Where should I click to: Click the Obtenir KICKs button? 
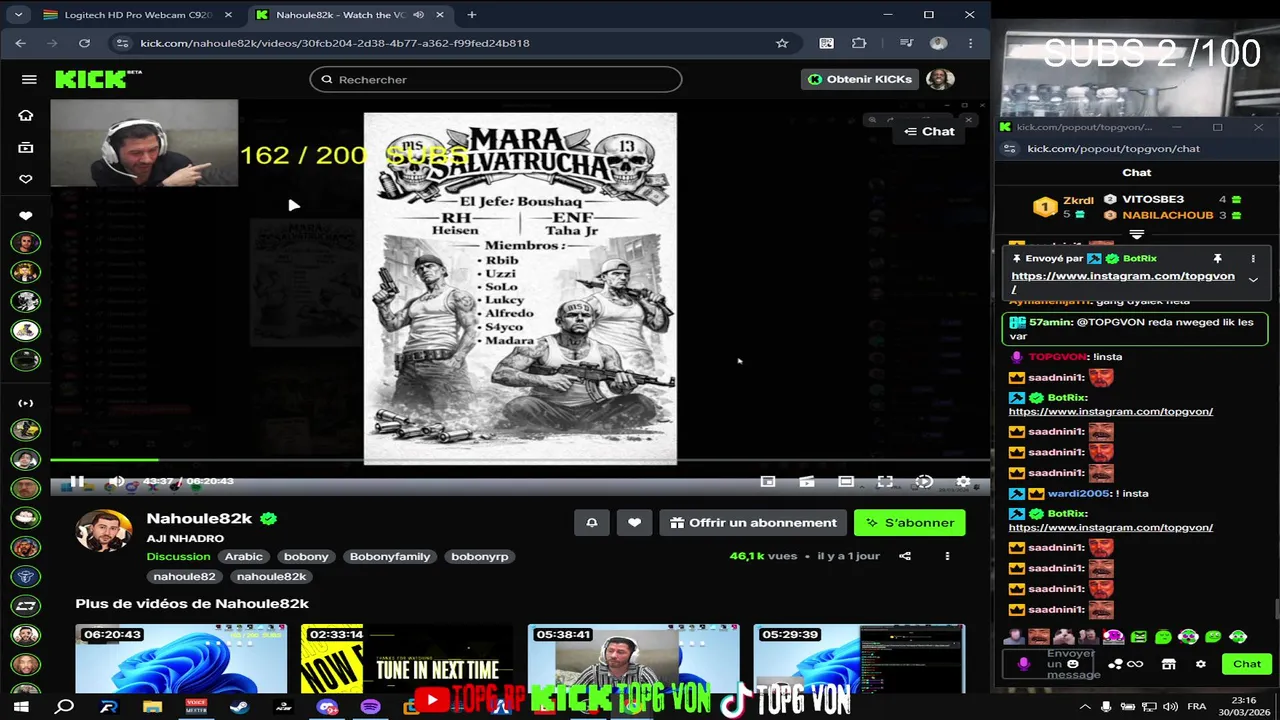pyautogui.click(x=861, y=79)
